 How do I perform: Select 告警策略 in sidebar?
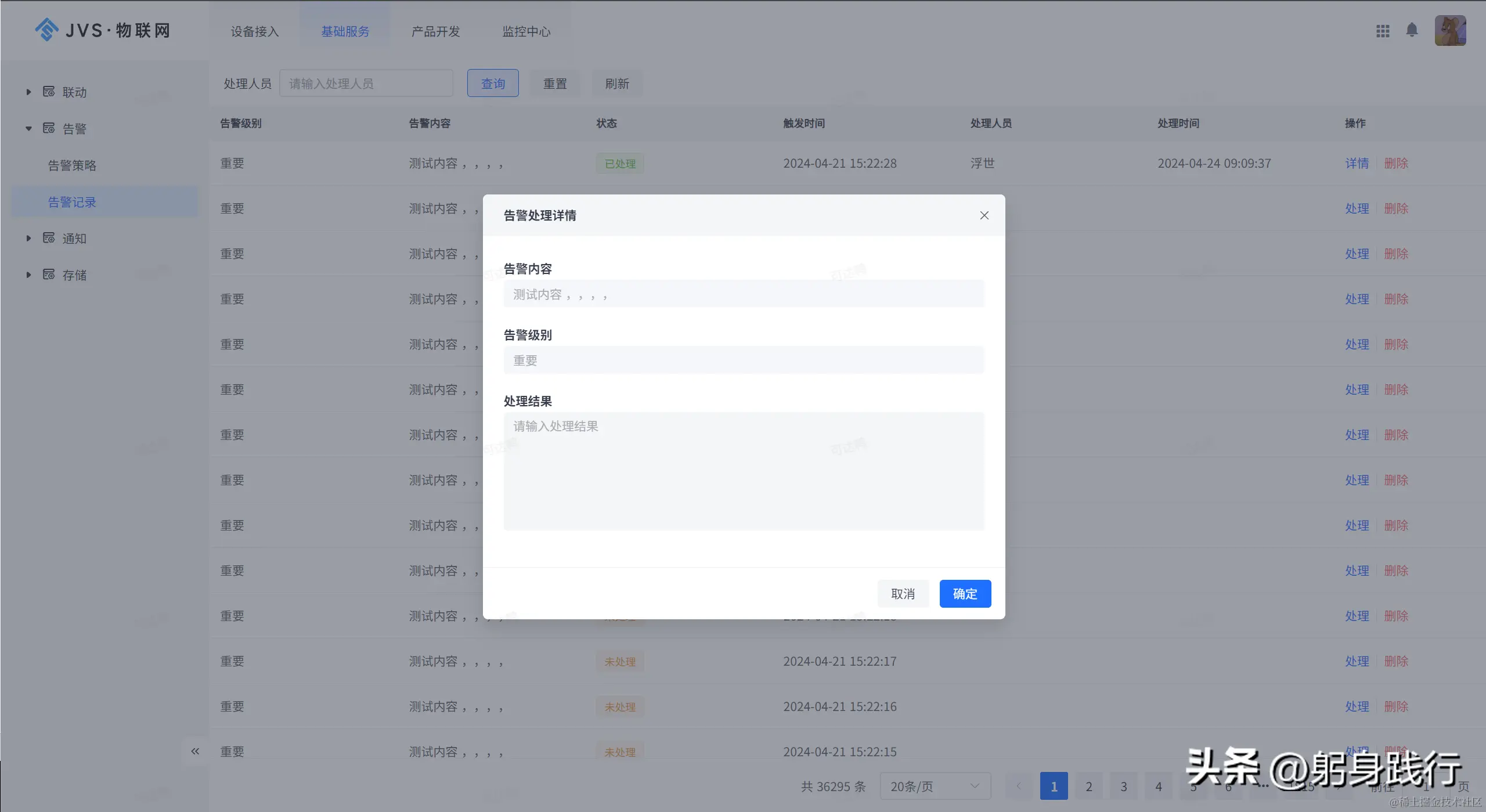[x=72, y=165]
